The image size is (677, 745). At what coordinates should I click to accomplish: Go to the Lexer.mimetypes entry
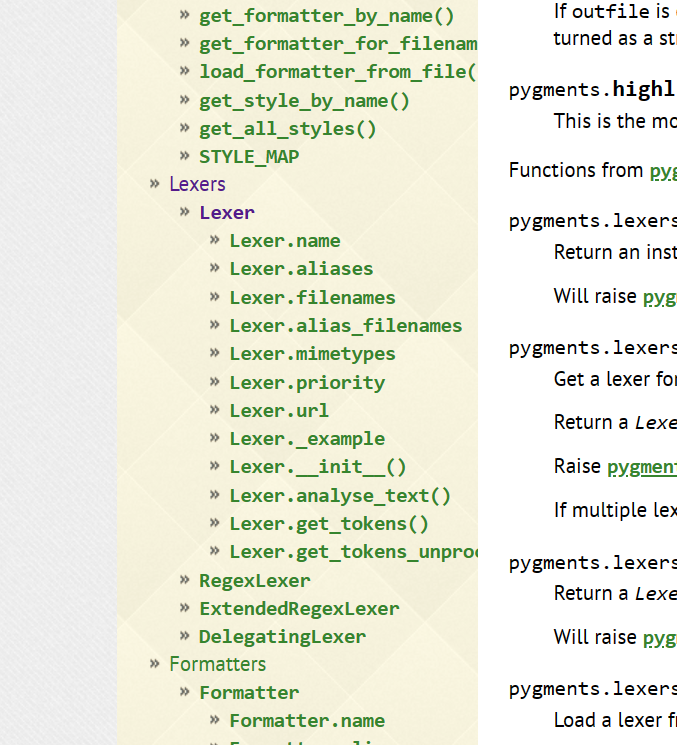click(312, 354)
